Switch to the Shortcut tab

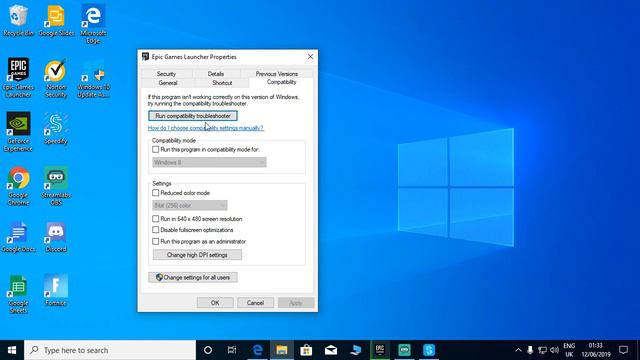[222, 83]
